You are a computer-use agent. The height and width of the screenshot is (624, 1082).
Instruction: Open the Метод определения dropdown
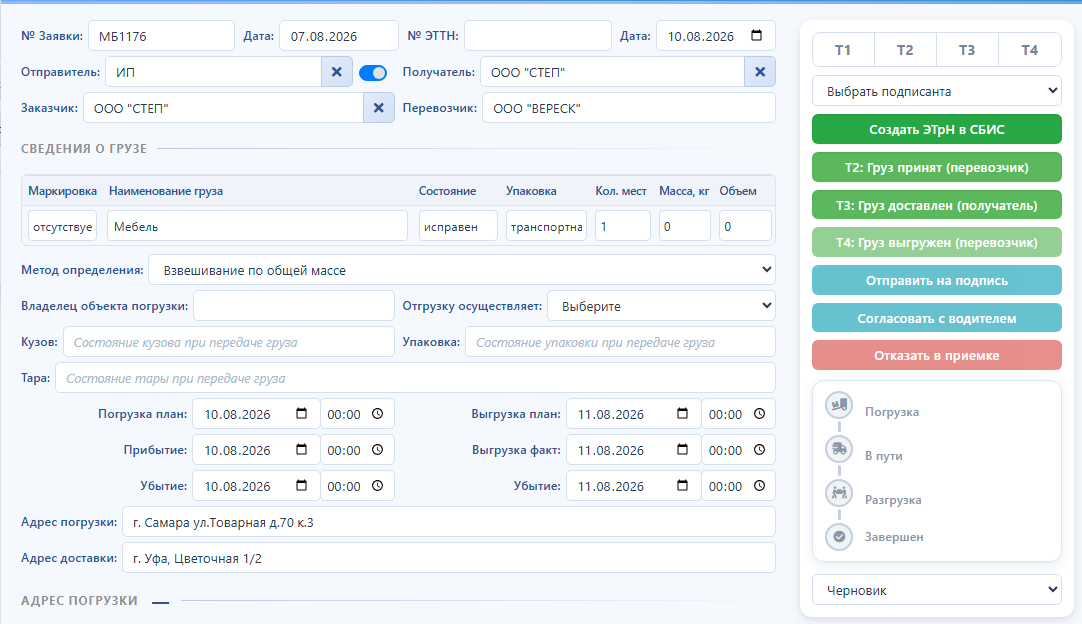point(462,269)
